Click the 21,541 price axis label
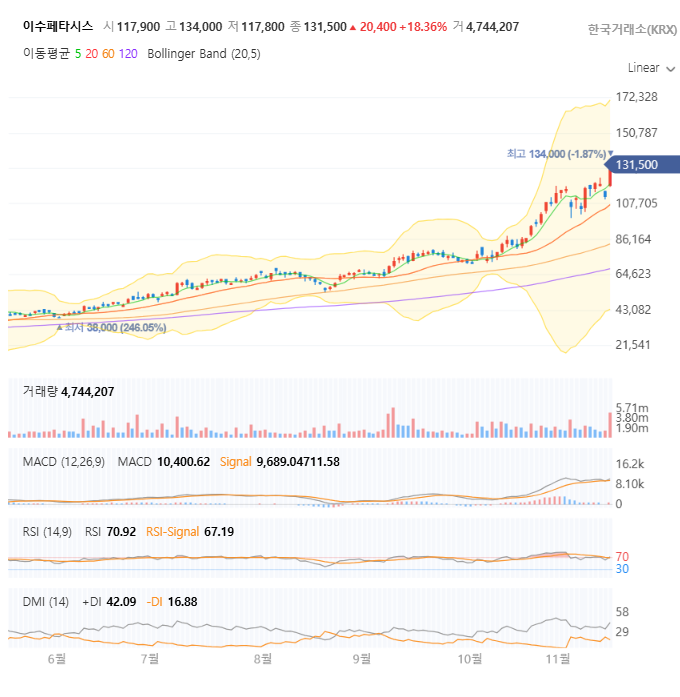Image resolution: width=680 pixels, height=697 pixels. (x=633, y=345)
